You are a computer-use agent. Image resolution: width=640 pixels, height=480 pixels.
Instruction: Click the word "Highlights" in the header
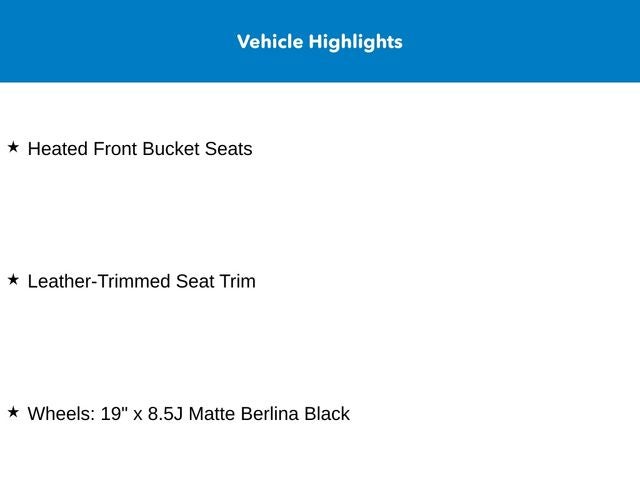pyautogui.click(x=355, y=42)
